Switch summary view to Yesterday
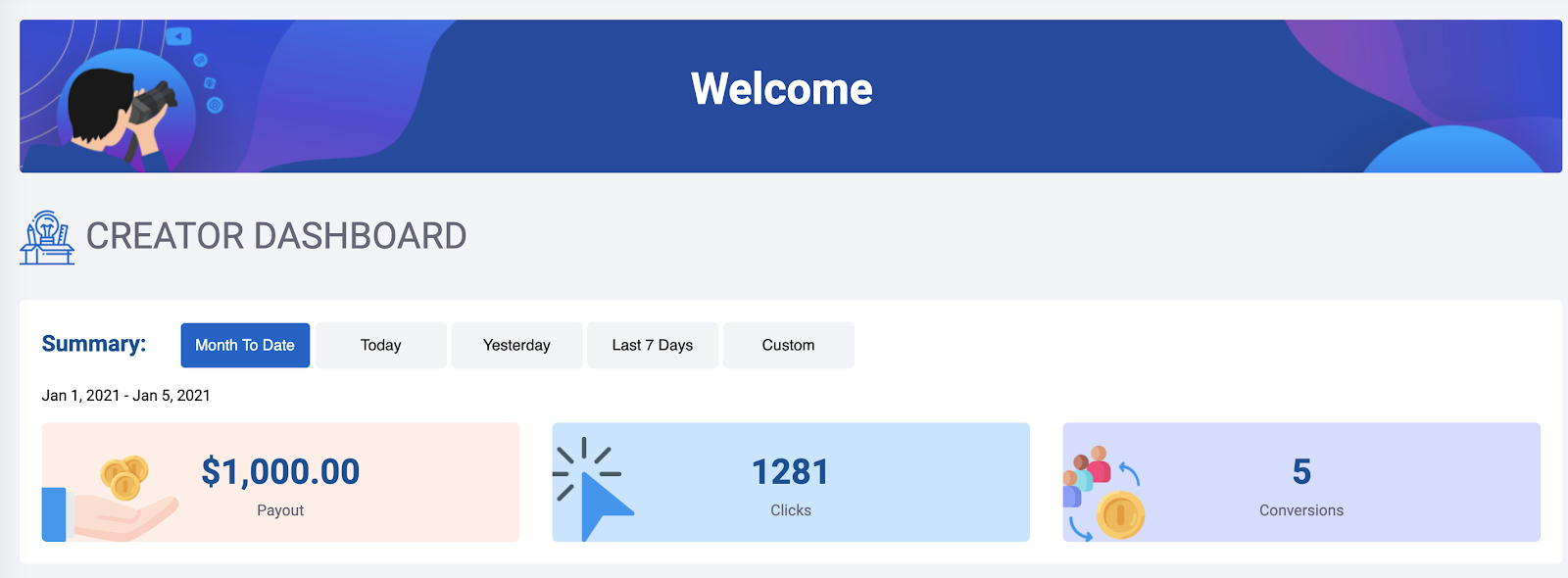This screenshot has width=1568, height=578. [x=516, y=345]
